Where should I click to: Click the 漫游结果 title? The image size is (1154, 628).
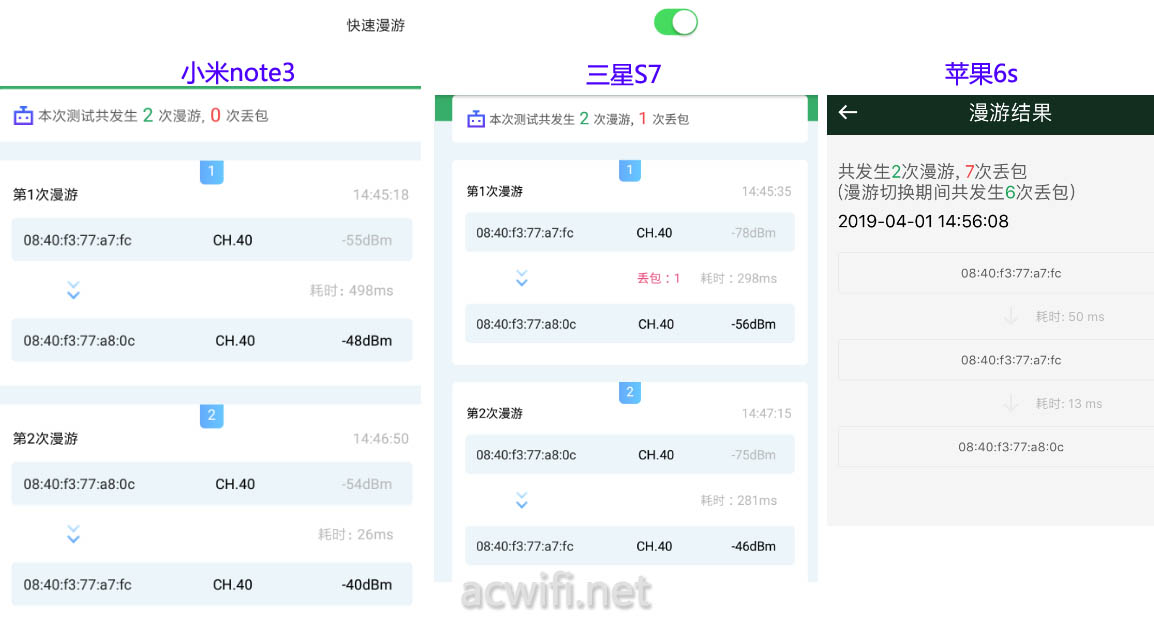click(1010, 113)
